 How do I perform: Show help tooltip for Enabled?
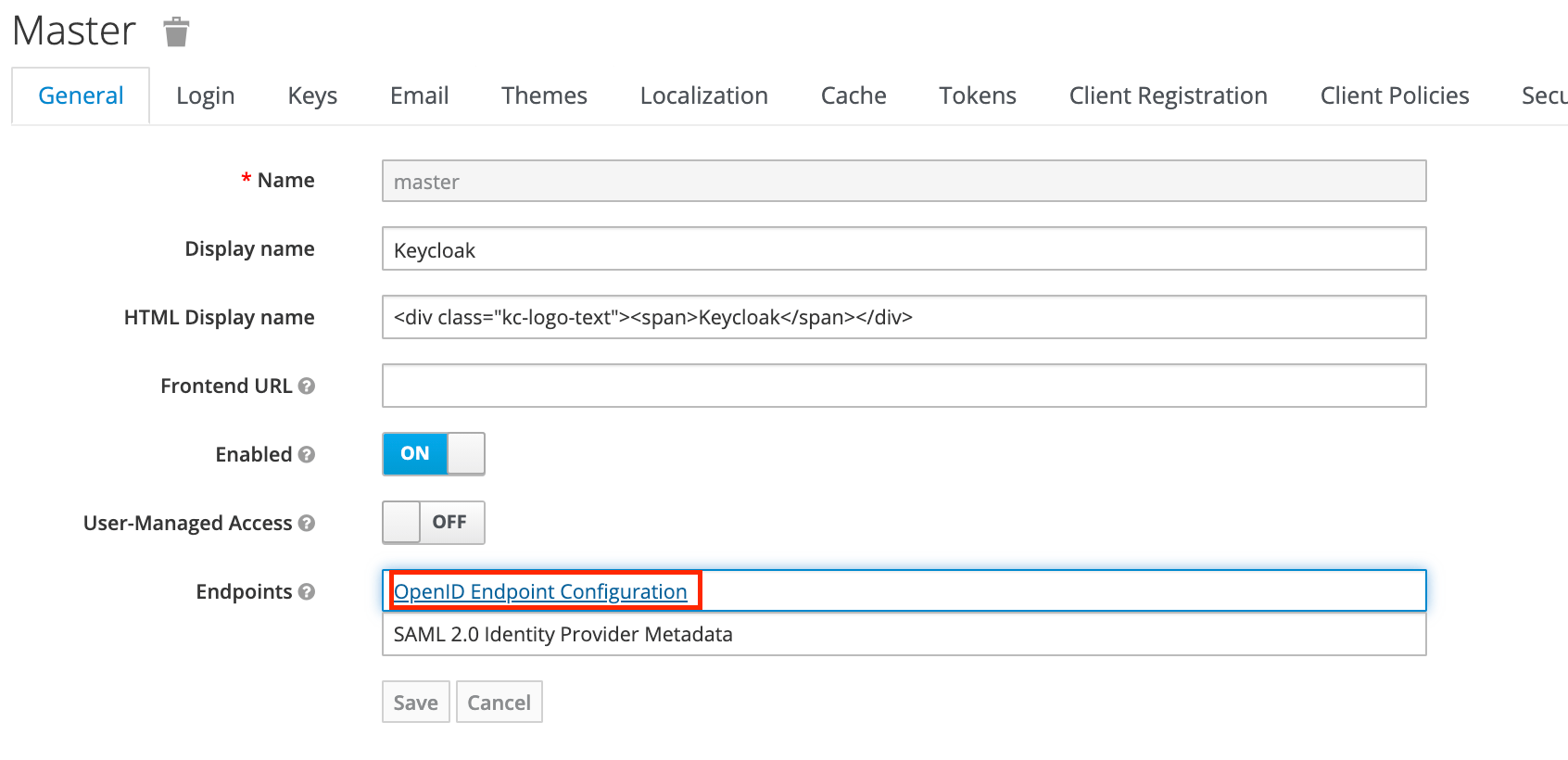[x=307, y=454]
